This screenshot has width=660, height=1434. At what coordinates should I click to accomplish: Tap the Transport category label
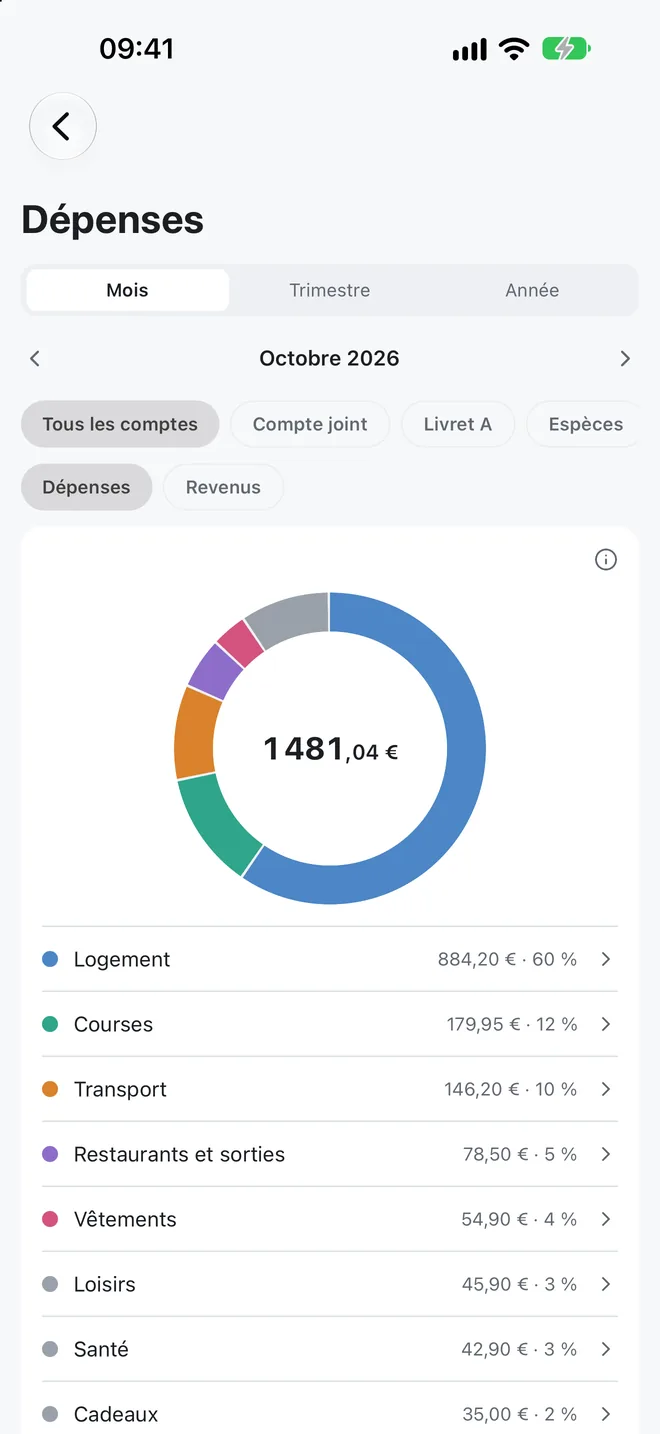(120, 1090)
